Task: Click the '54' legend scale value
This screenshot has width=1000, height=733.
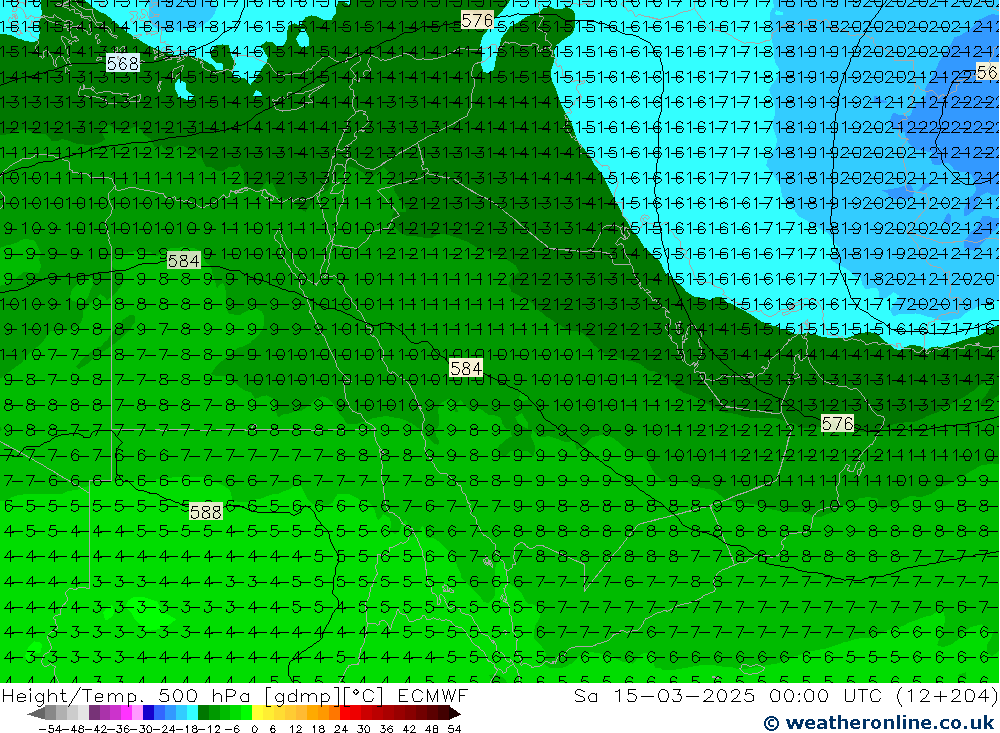Action: click(454, 729)
